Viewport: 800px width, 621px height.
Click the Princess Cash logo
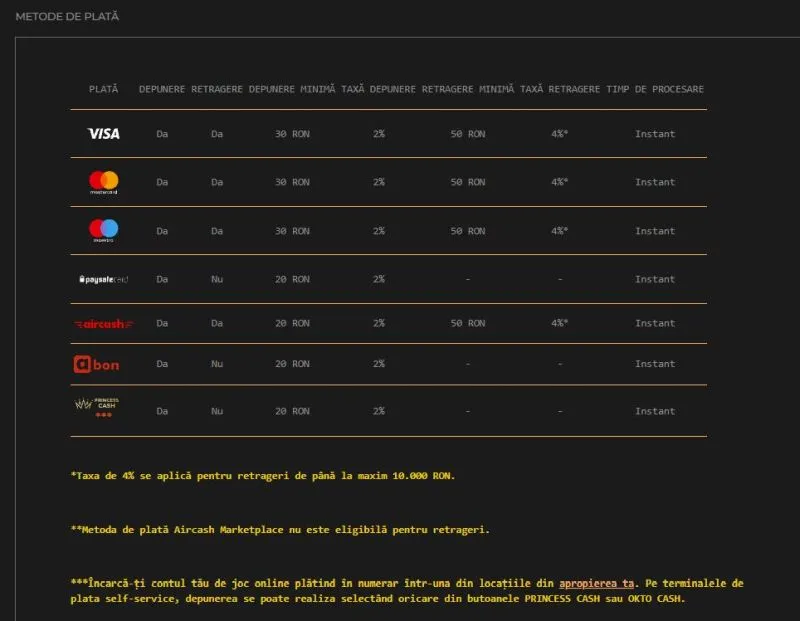[x=97, y=408]
